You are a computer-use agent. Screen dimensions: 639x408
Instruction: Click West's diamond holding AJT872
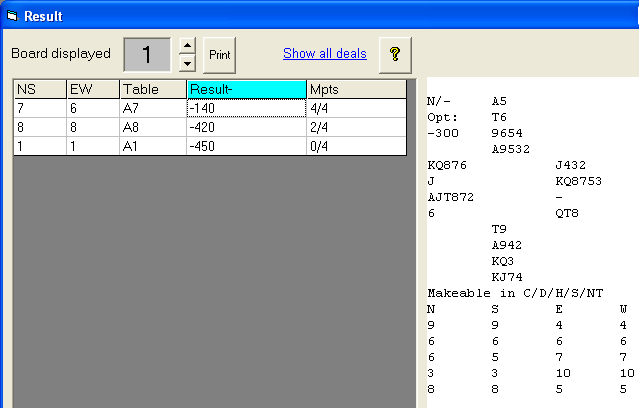tap(451, 197)
